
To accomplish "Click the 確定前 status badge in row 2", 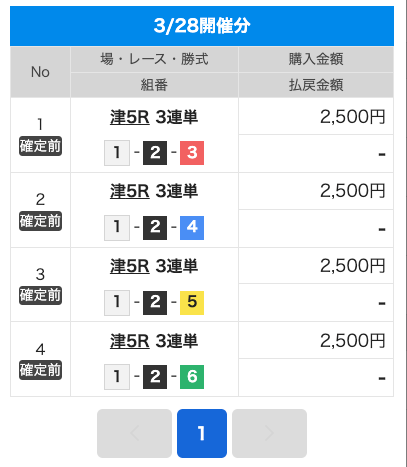I will [40, 221].
